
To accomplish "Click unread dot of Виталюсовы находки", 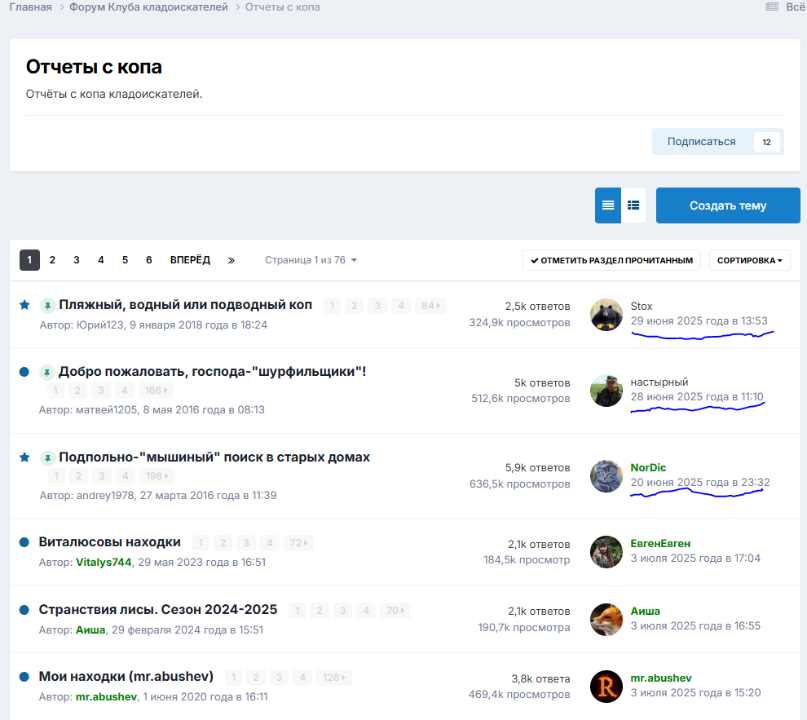I will click(x=24, y=542).
